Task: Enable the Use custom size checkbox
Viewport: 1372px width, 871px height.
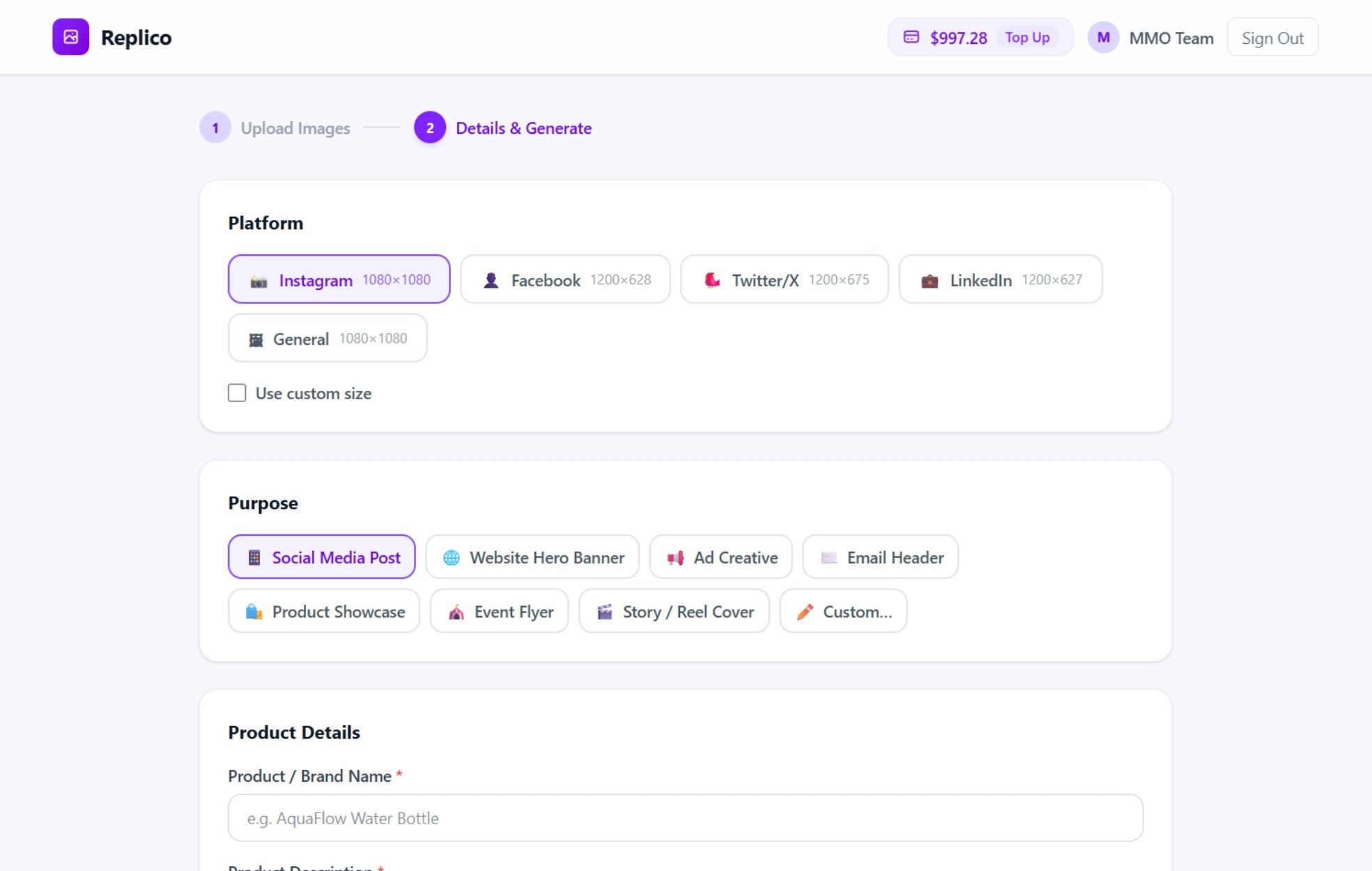Action: point(237,393)
